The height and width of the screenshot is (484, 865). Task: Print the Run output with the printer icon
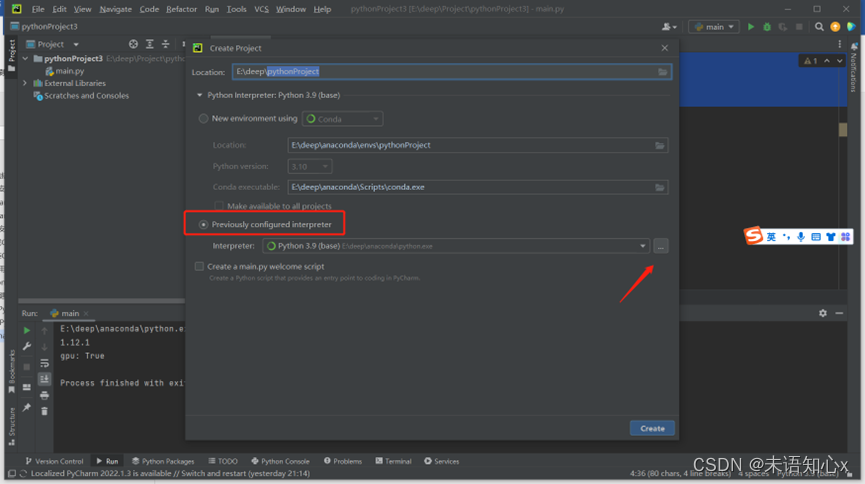[45, 395]
